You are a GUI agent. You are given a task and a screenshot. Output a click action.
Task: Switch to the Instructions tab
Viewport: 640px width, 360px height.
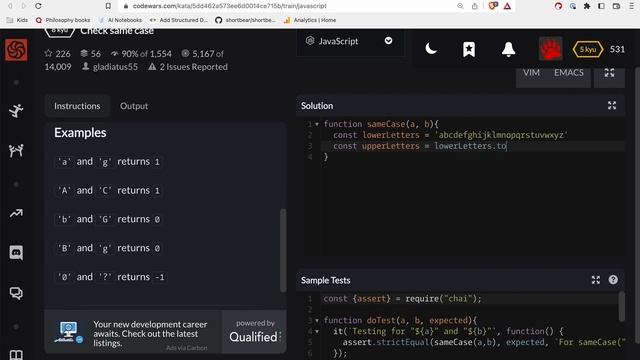[77, 106]
